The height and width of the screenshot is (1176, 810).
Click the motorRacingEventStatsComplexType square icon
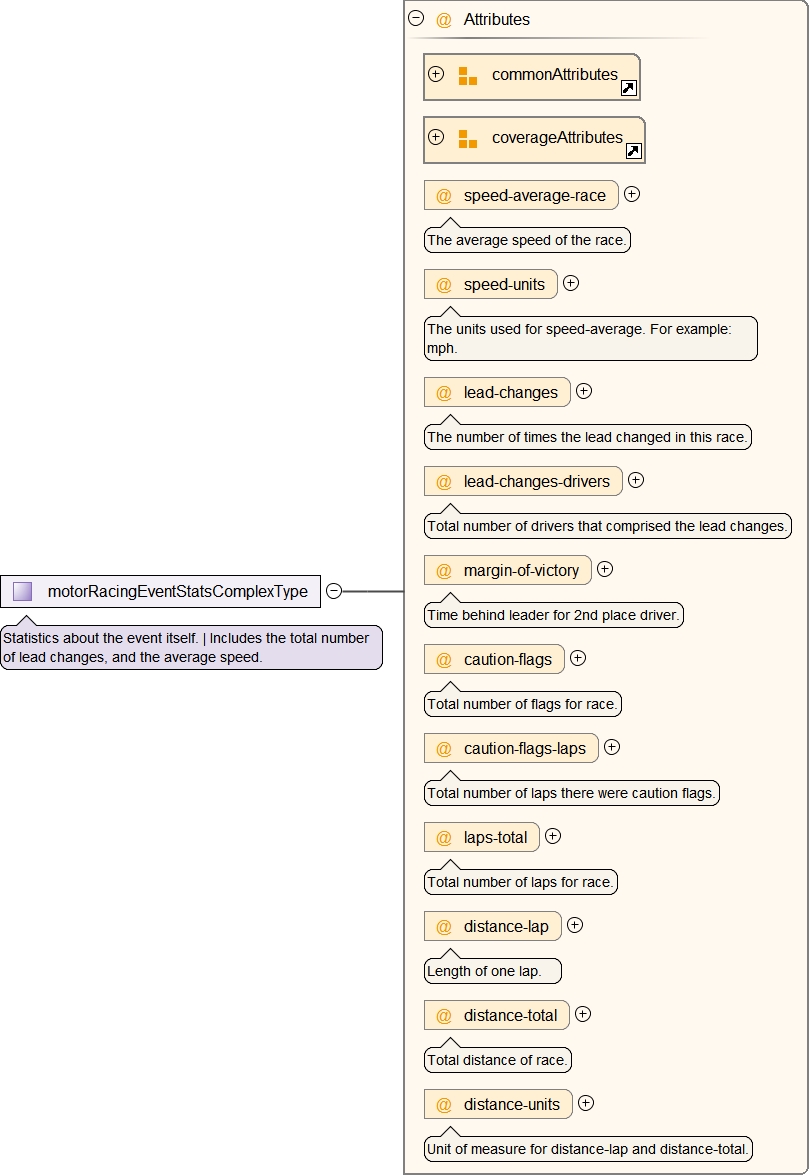tap(23, 591)
